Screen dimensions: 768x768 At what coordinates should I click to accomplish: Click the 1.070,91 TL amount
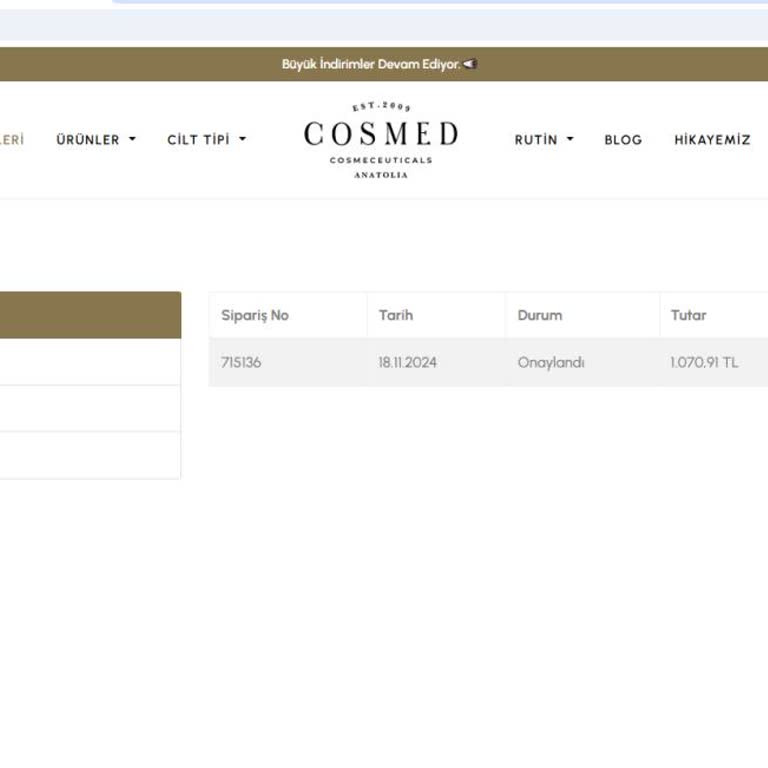[704, 362]
